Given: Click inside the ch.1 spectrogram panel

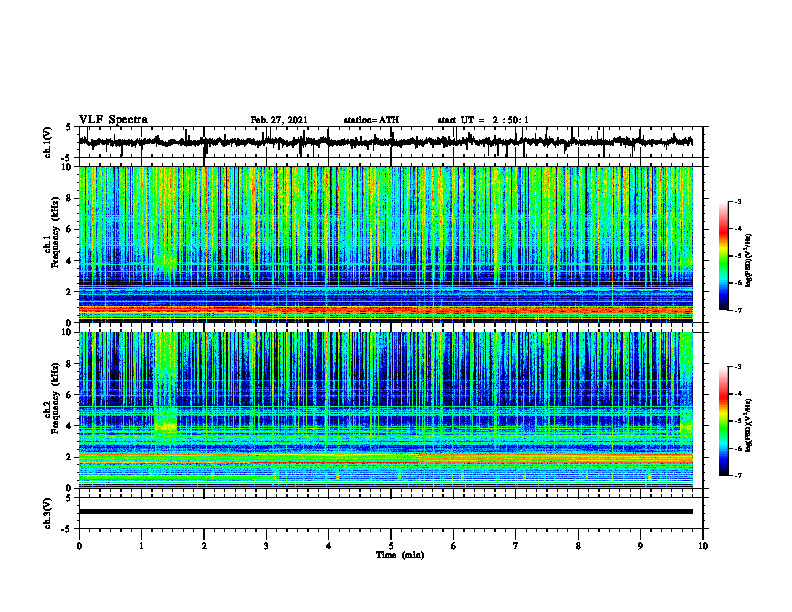Looking at the screenshot, I should tap(386, 244).
